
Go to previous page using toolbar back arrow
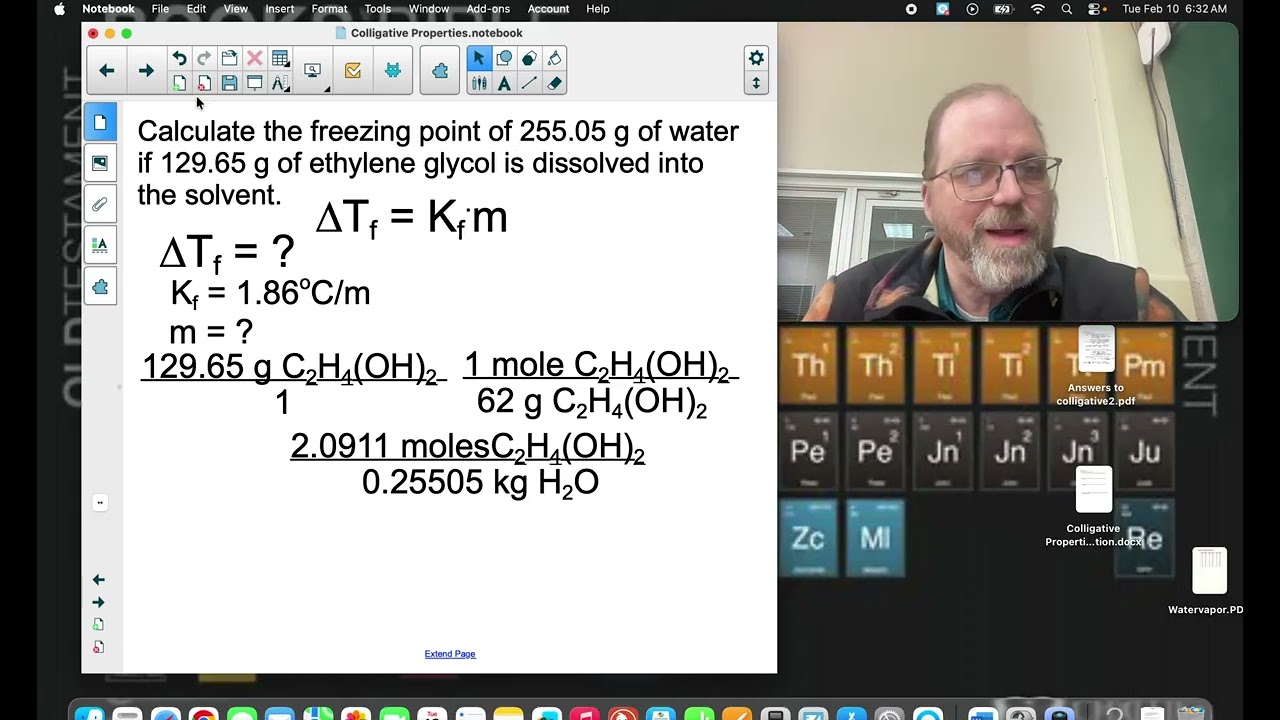point(107,71)
